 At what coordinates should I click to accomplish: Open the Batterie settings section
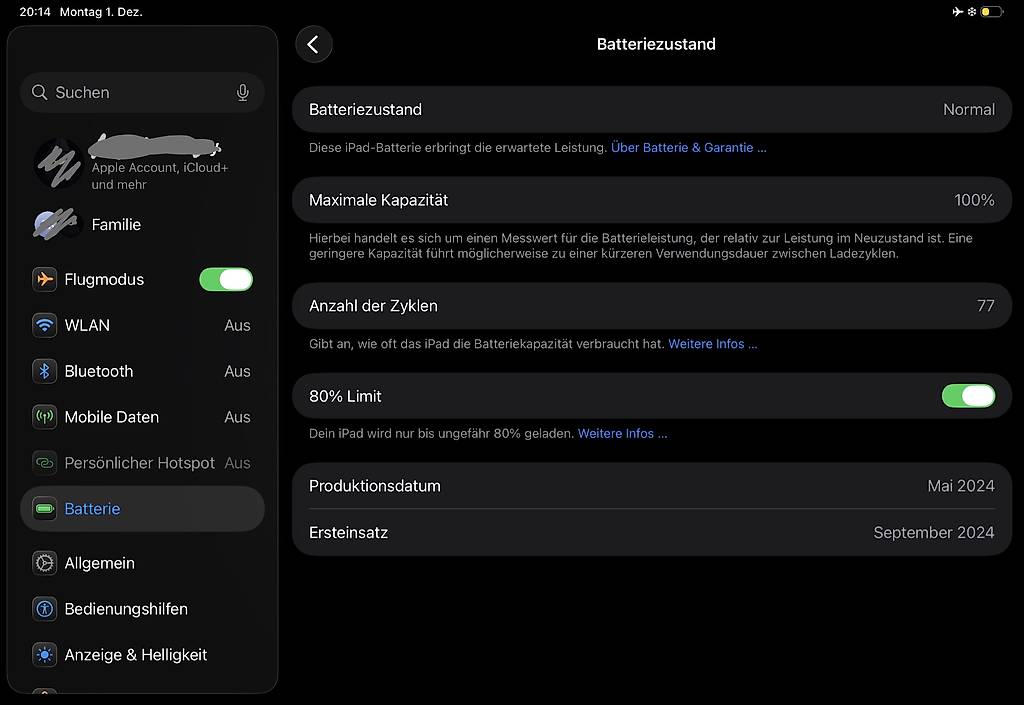pos(142,509)
